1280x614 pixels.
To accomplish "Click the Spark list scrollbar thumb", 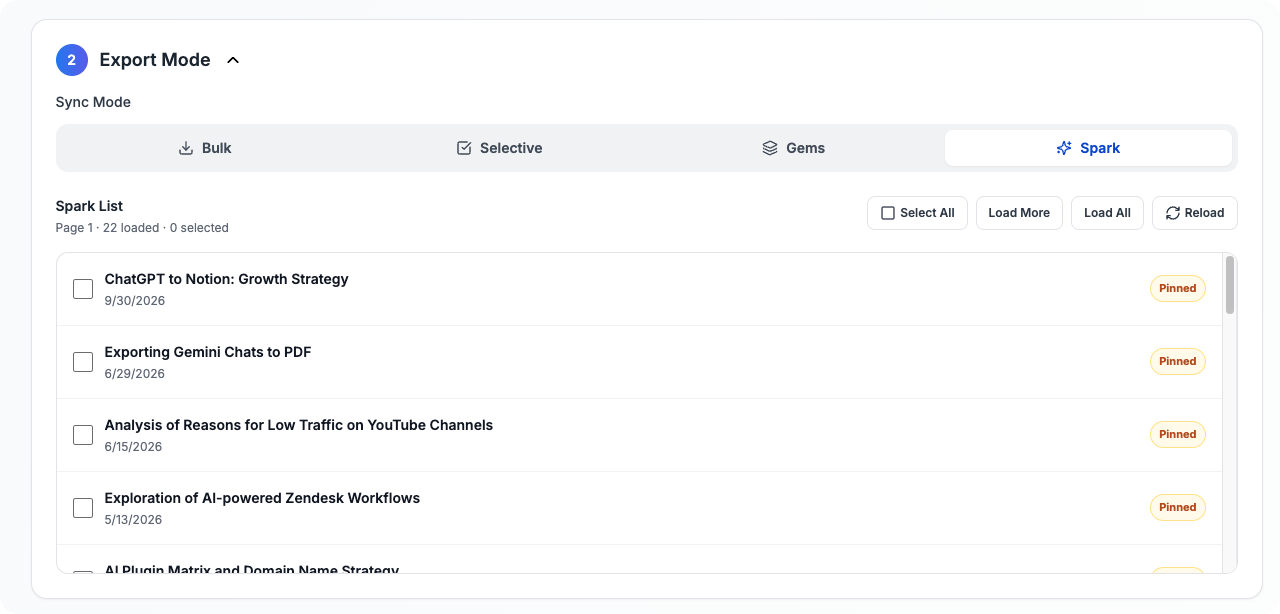I will tap(1230, 285).
